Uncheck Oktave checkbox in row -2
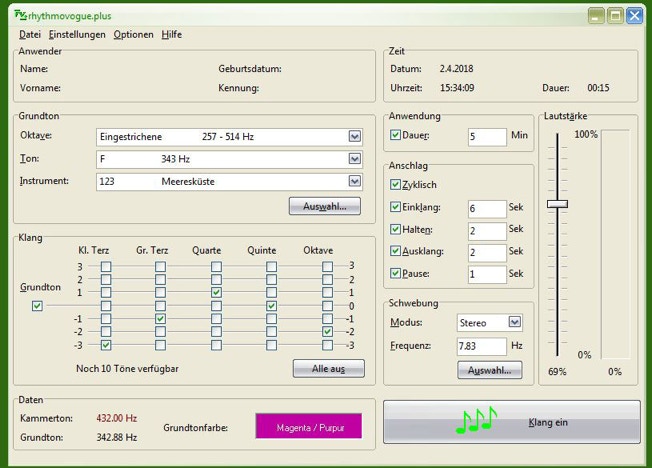This screenshot has width=652, height=468. point(328,332)
